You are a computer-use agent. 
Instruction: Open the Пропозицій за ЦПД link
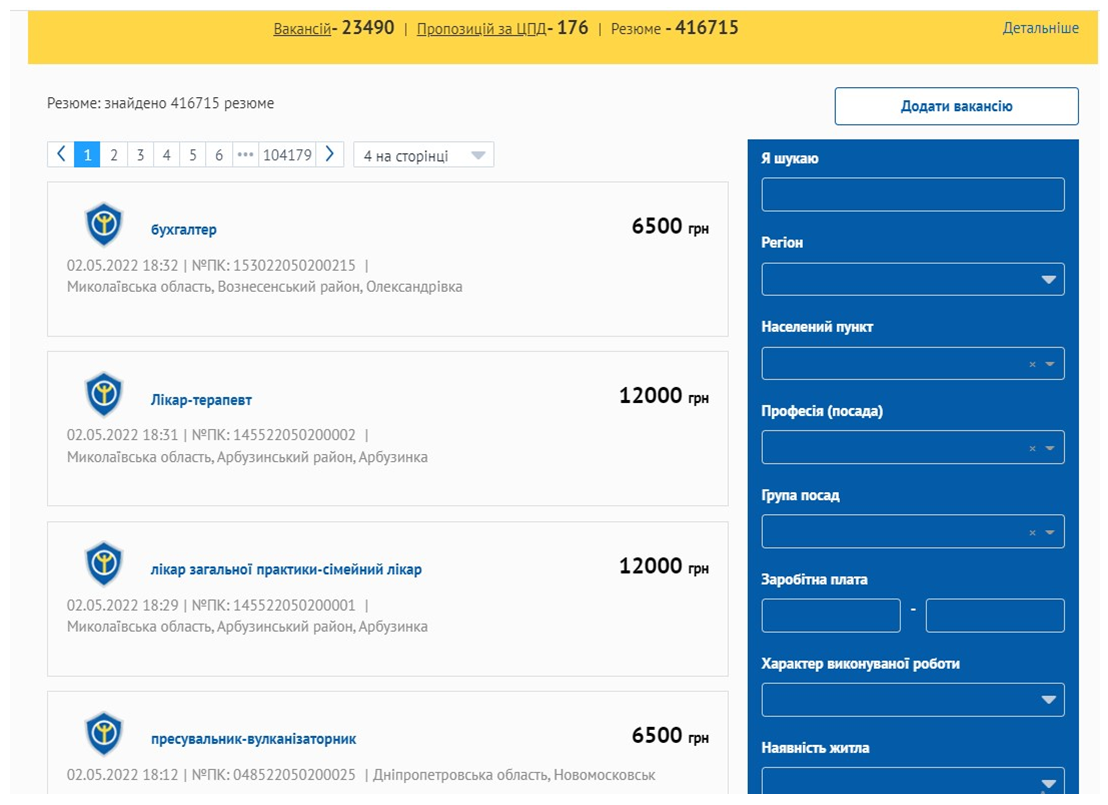pos(481,29)
